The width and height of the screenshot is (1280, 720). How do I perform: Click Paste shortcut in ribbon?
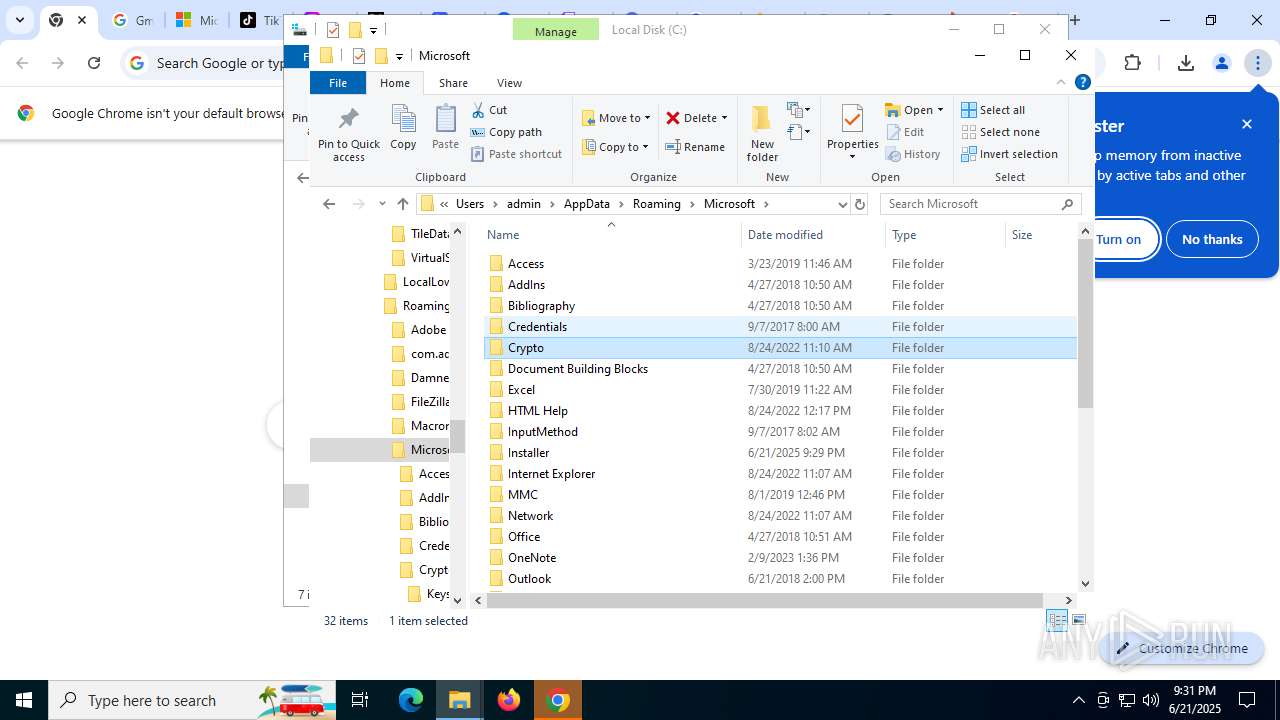click(516, 154)
